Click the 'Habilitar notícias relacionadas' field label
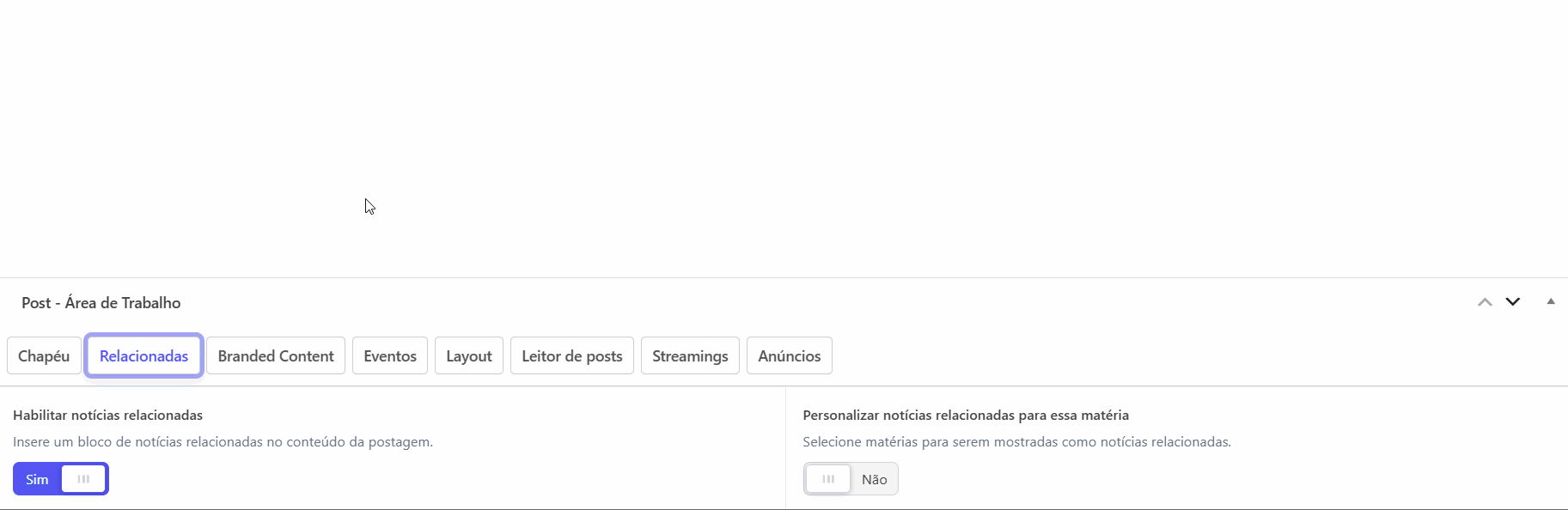 pos(108,416)
